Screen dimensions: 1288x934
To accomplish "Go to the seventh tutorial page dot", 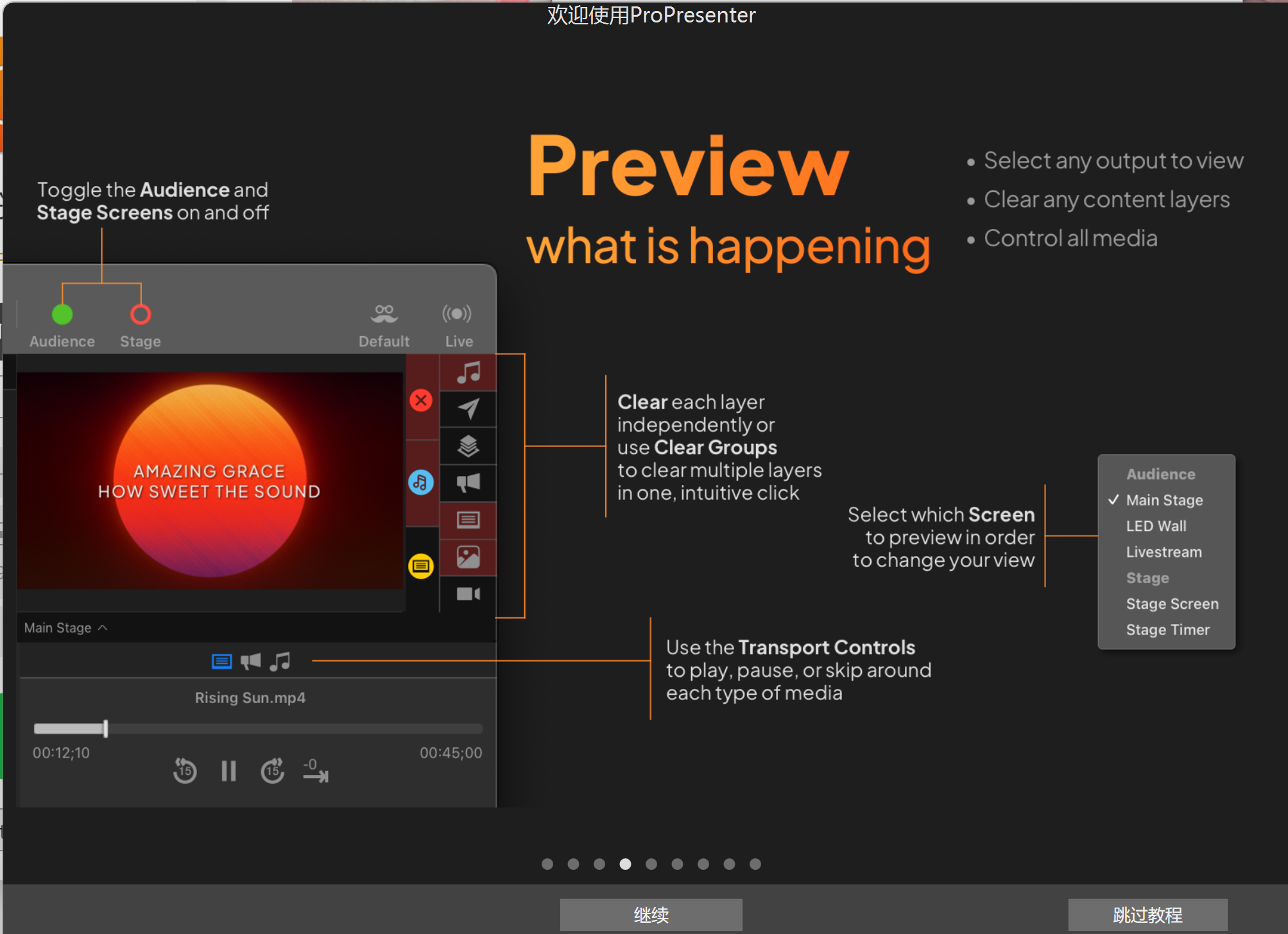I will pos(703,864).
